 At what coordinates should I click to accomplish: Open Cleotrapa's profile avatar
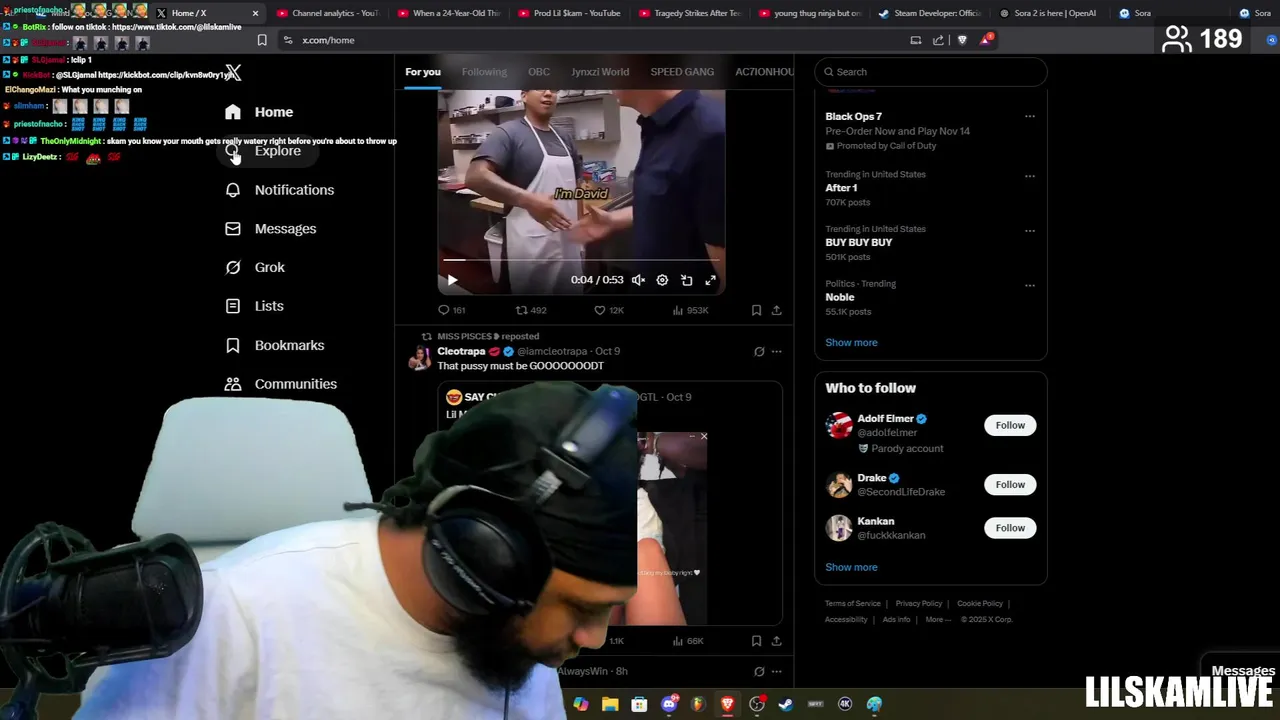click(x=419, y=358)
